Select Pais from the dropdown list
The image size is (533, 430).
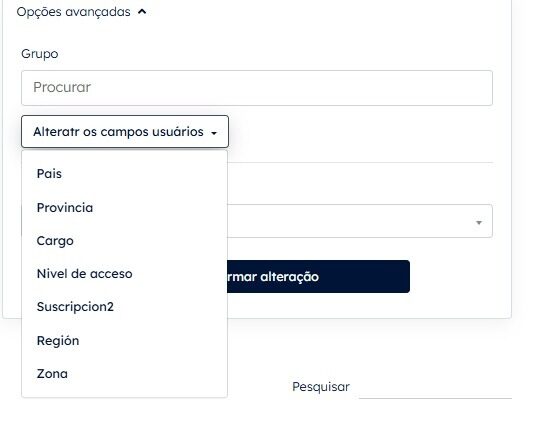click(x=49, y=174)
